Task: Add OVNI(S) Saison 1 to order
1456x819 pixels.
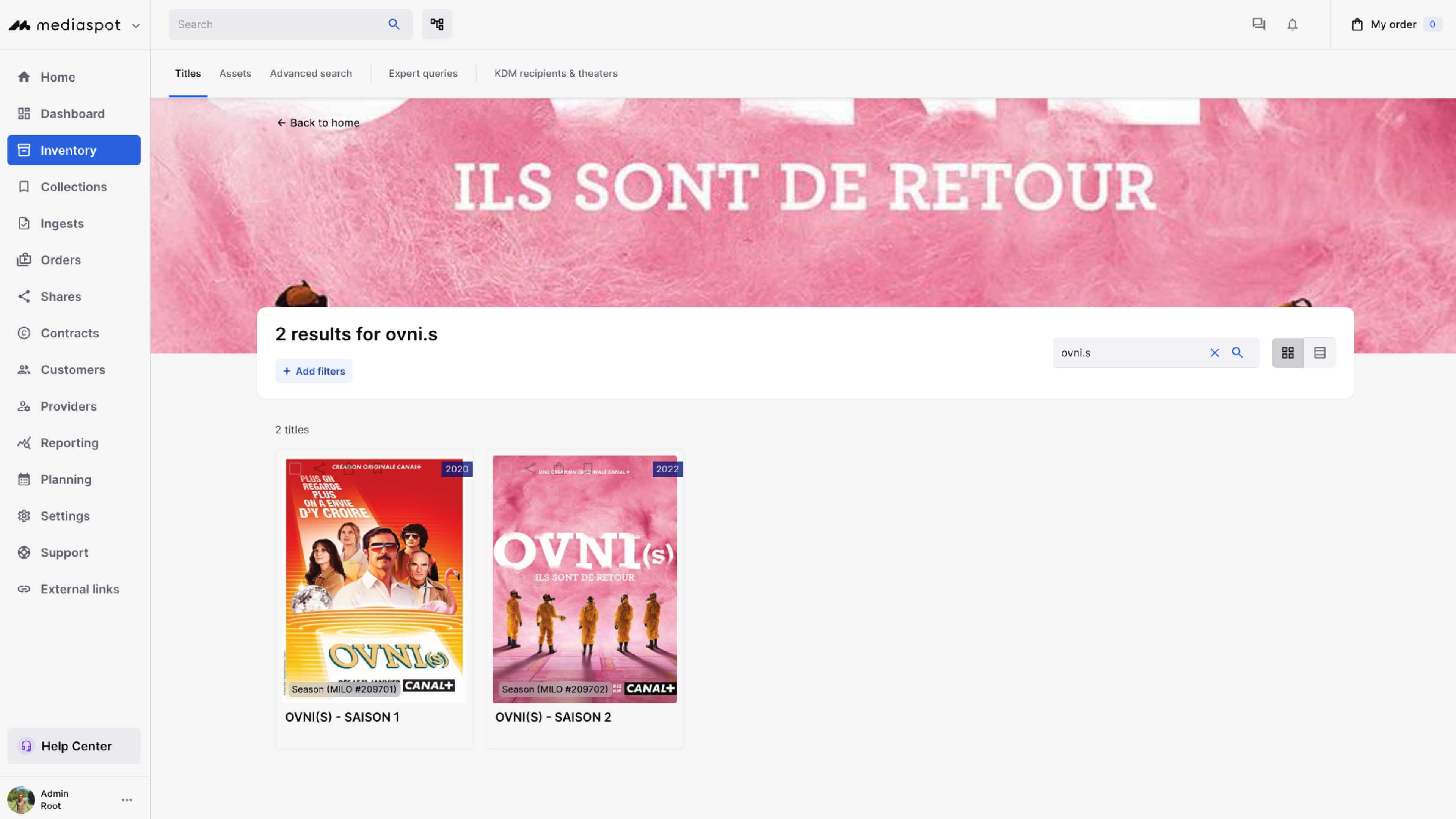Action: point(349,469)
